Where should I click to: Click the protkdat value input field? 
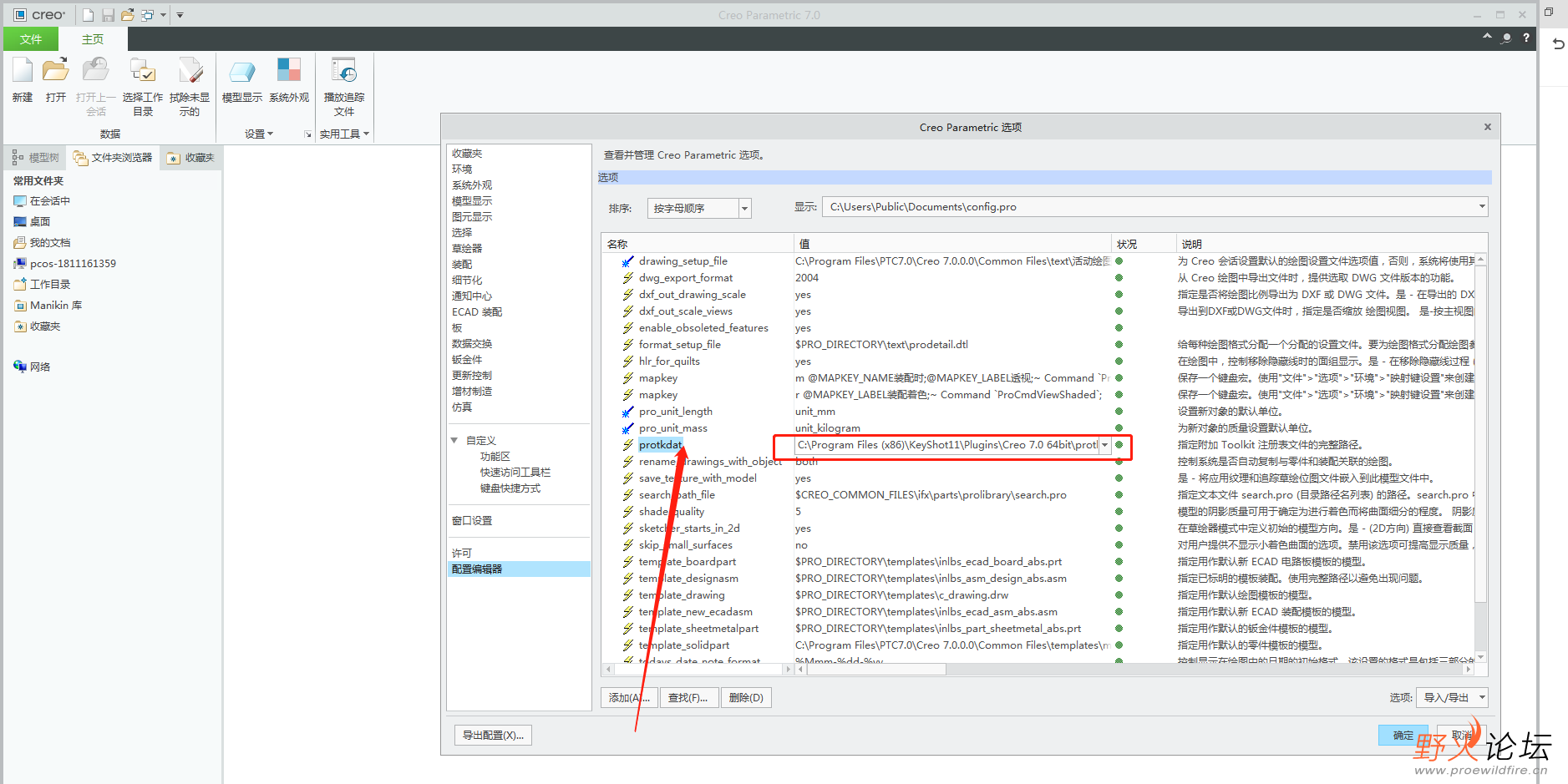coord(946,445)
